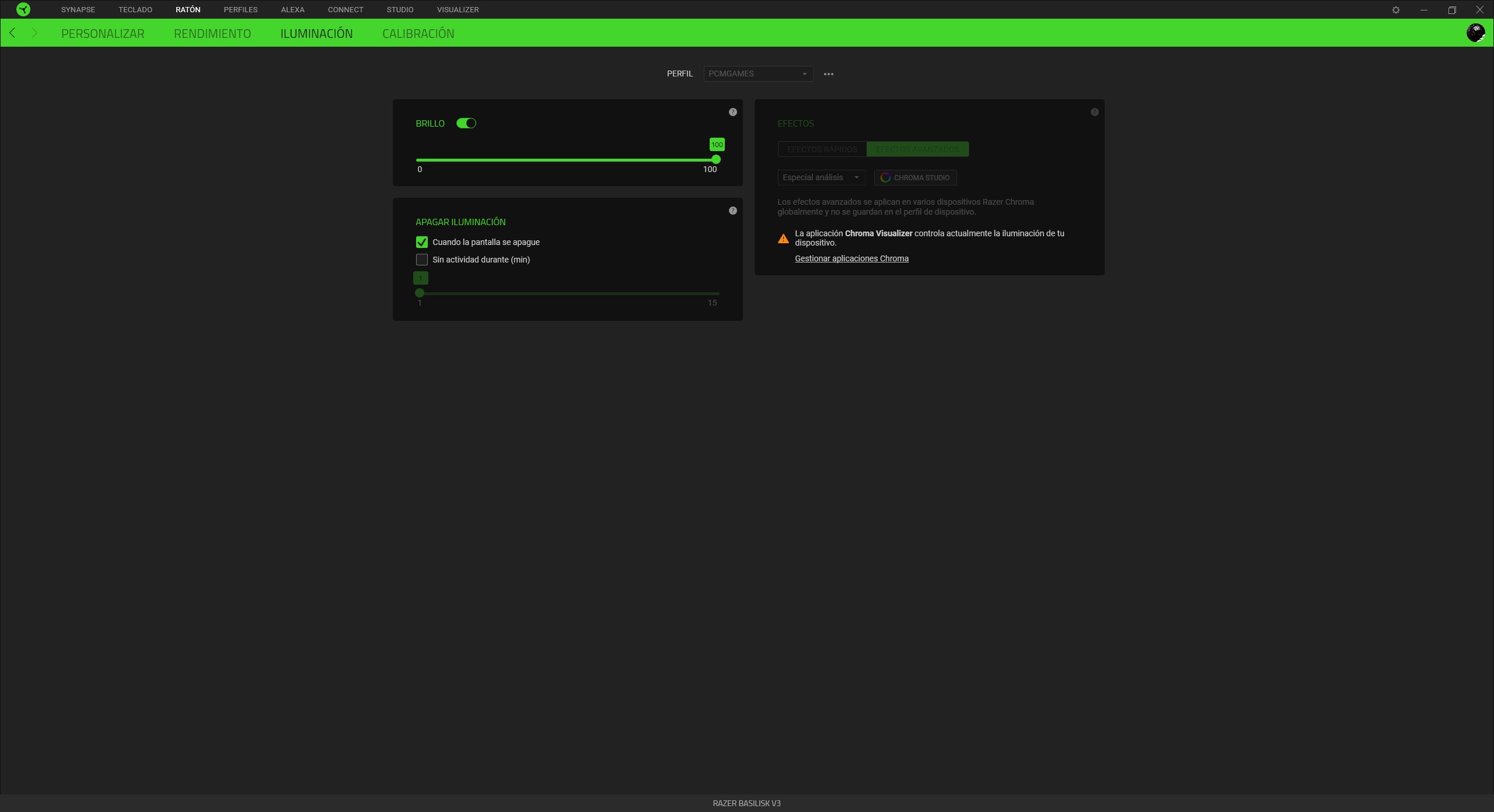
Task: Show help for the Efectos panel
Action: [1095, 112]
